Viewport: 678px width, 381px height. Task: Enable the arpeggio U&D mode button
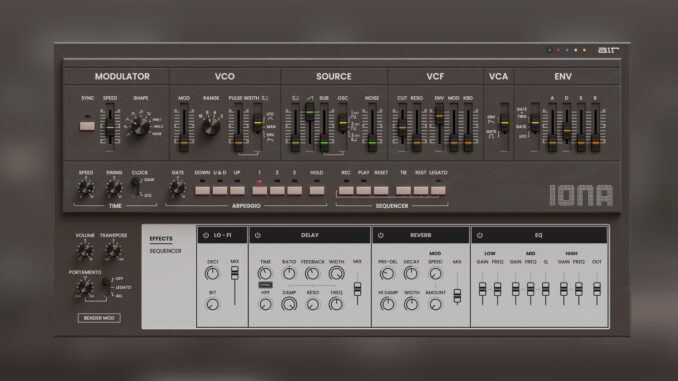click(220, 190)
